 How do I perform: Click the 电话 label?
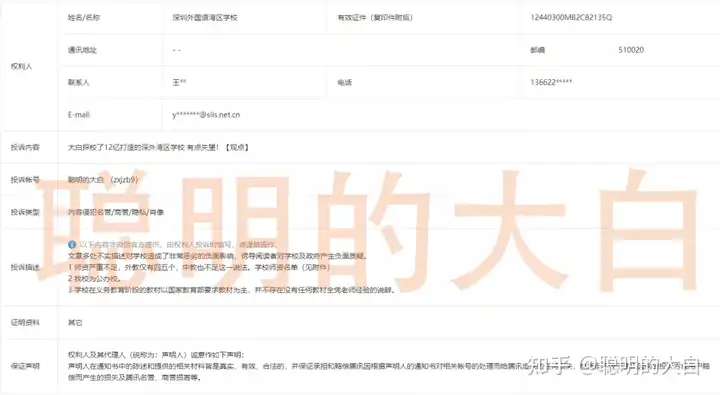pyautogui.click(x=344, y=83)
